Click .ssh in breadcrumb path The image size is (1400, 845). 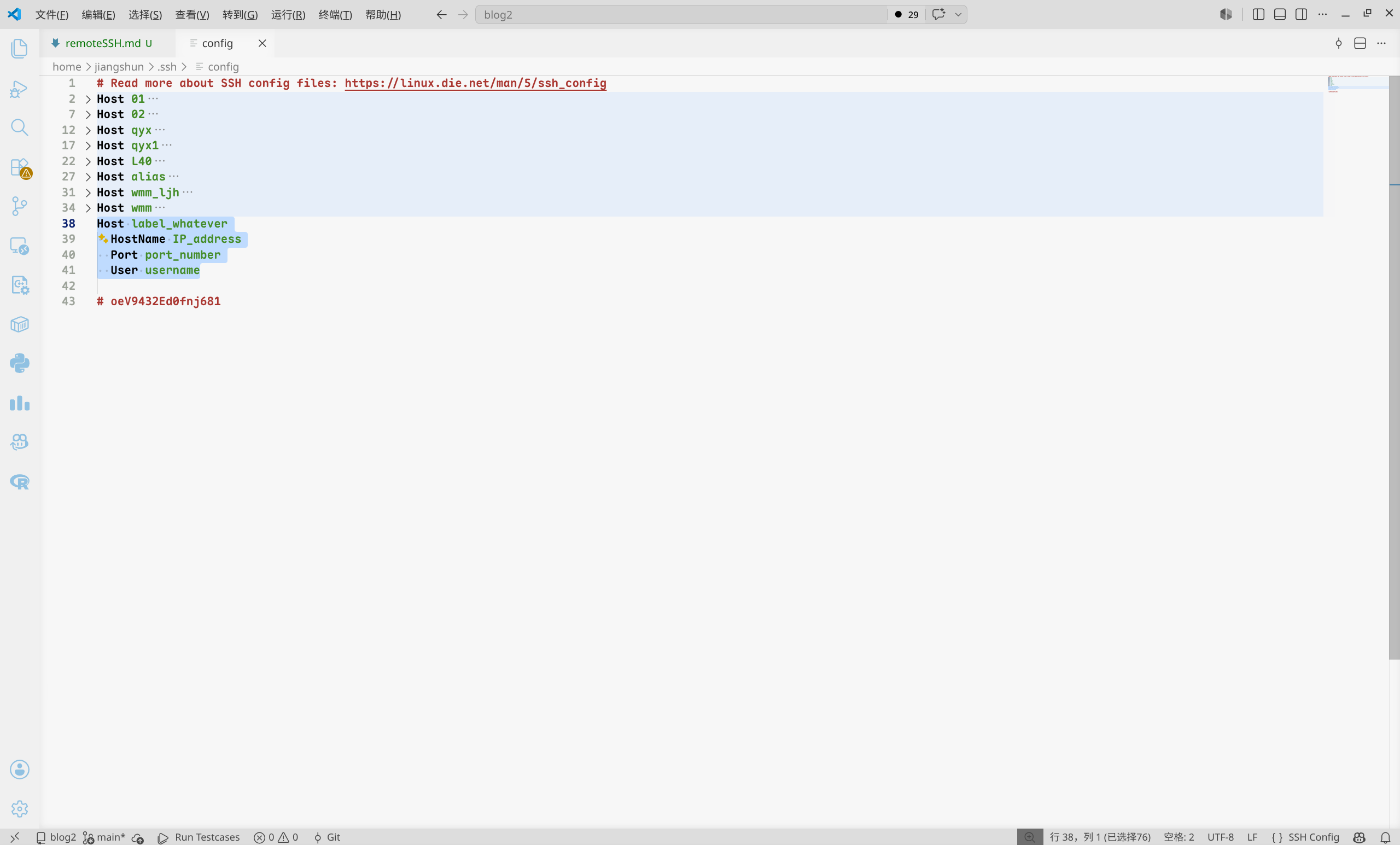[x=167, y=67]
